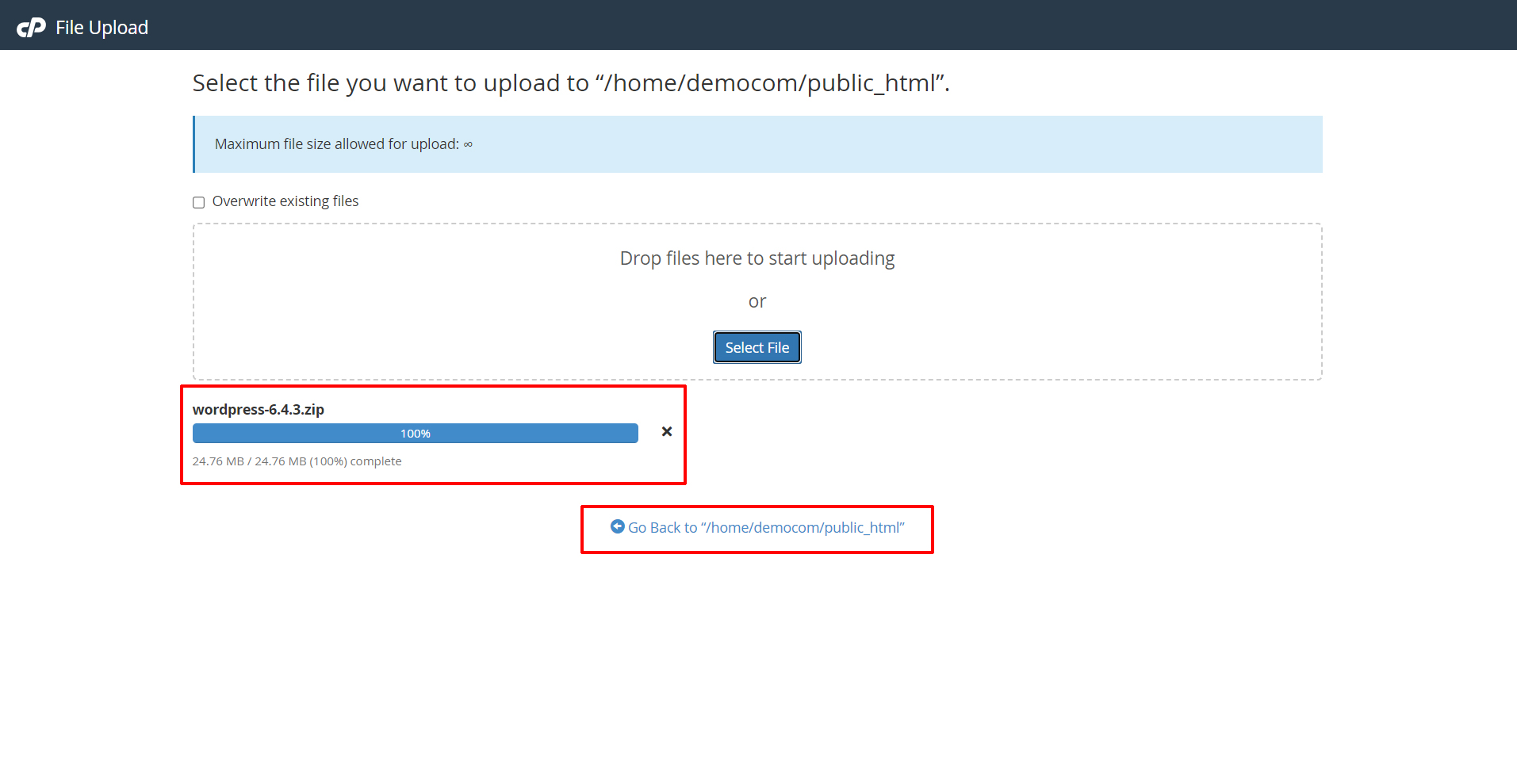Click "Drop files here to start uploading" text
This screenshot has height=784, width=1517.
[x=757, y=258]
